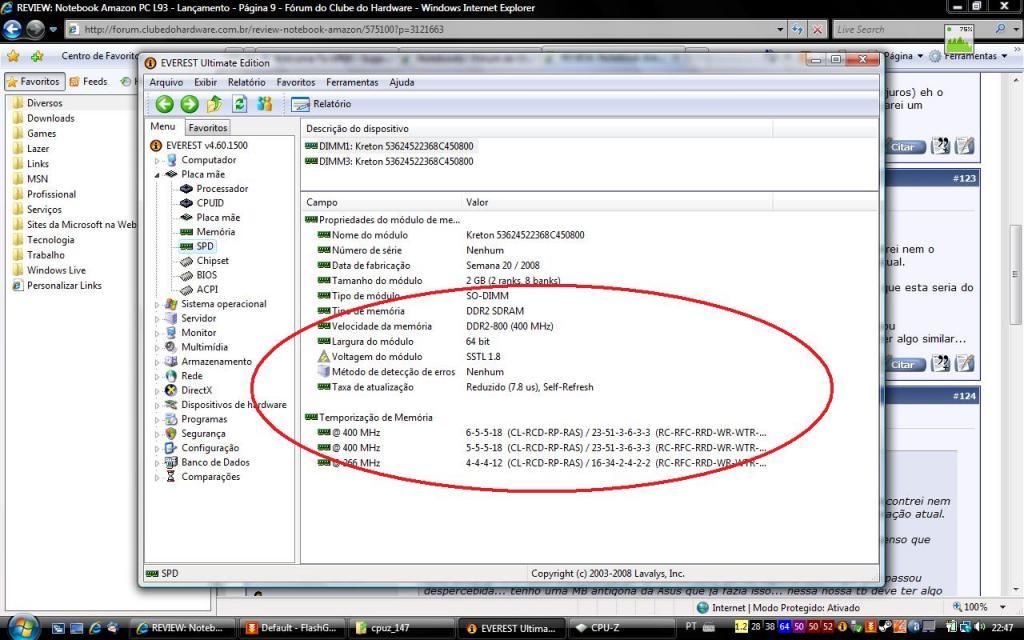Select Dispositivos de hardware in the tree

click(233, 404)
